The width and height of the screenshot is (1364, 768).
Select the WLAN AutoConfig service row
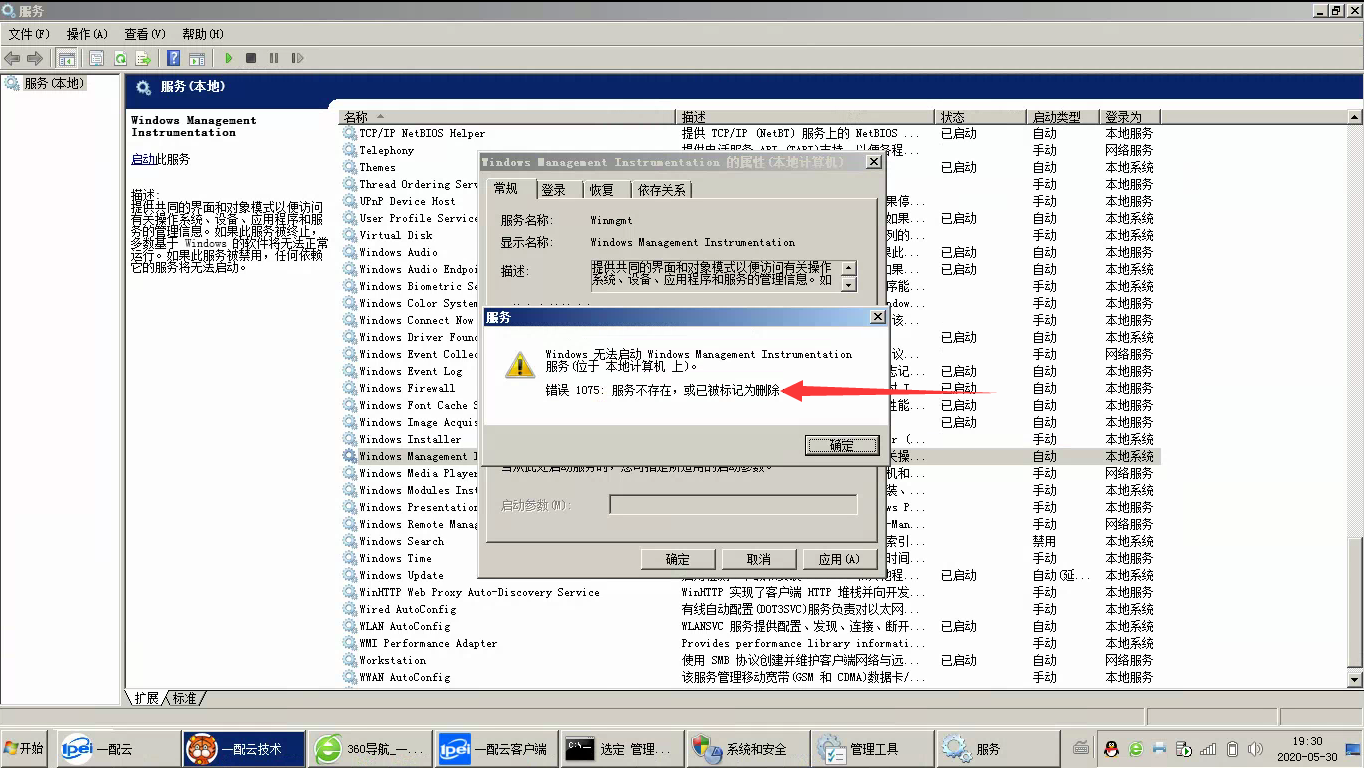(750, 626)
